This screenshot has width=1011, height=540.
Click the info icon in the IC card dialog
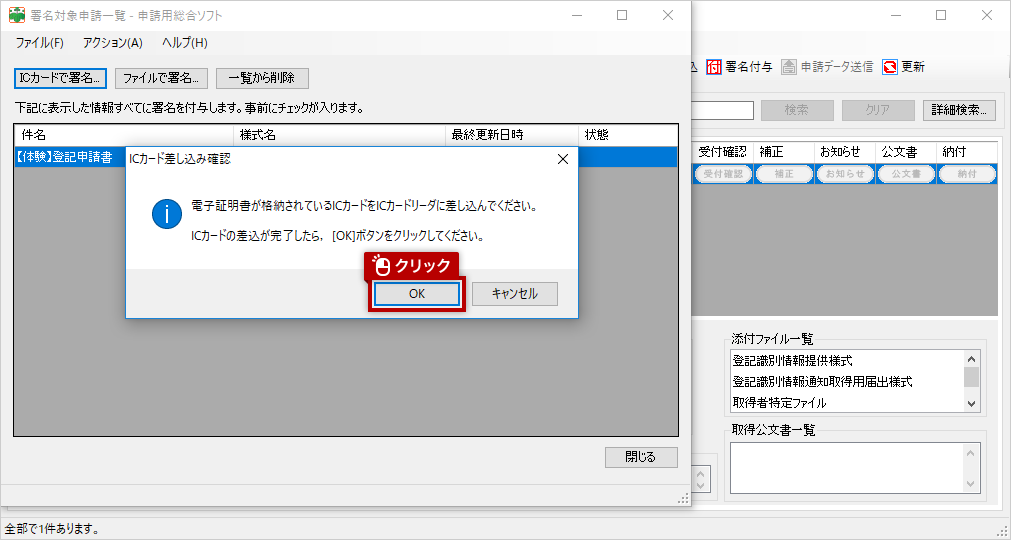166,214
